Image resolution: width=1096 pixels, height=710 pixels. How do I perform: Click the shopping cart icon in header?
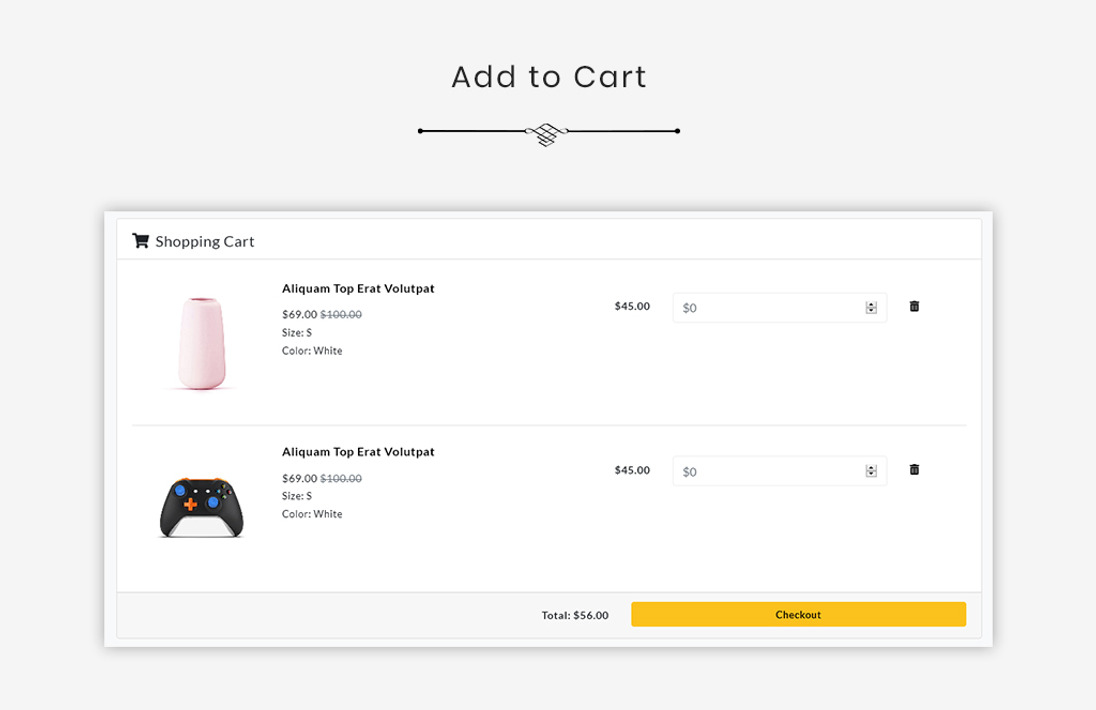140,241
